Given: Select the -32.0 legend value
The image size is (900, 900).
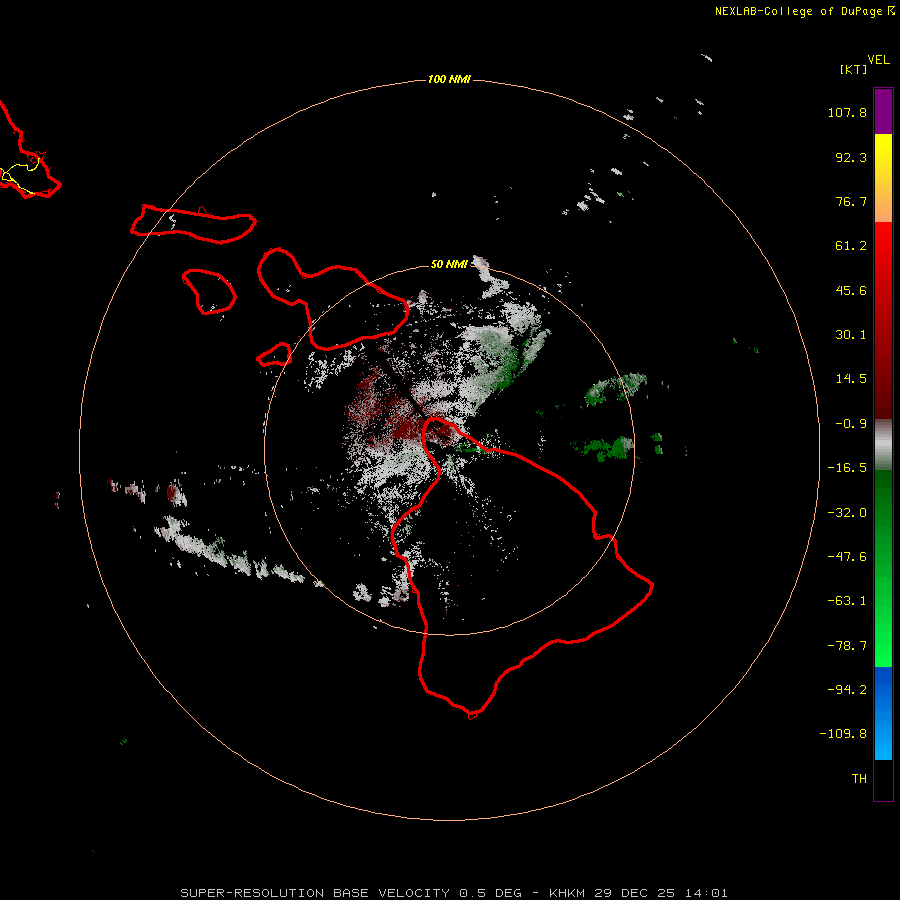Looking at the screenshot, I should [x=847, y=513].
